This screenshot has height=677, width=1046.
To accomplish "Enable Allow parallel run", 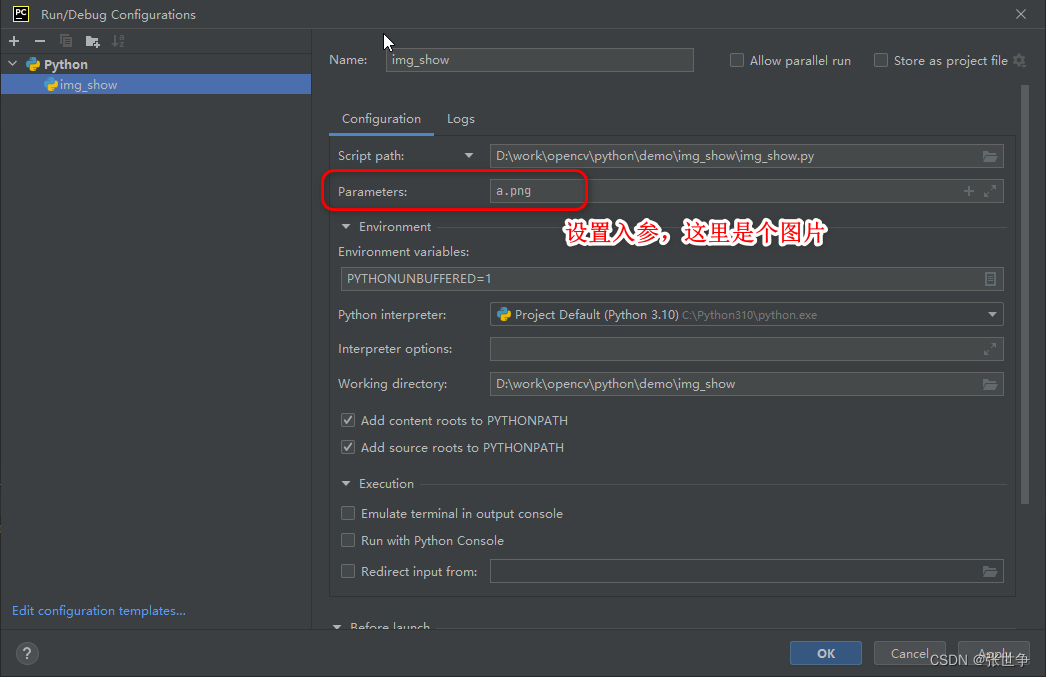I will (x=737, y=60).
